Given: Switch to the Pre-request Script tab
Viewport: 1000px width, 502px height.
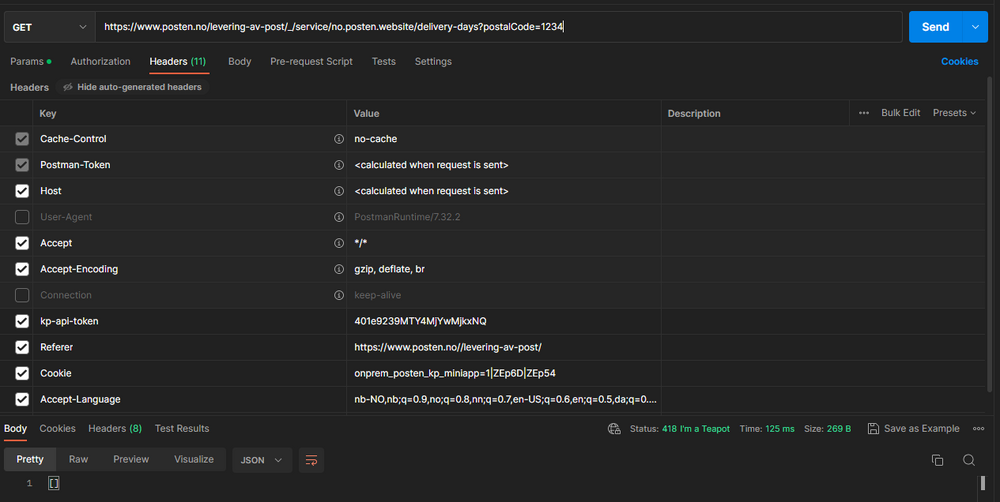Looking at the screenshot, I should [311, 61].
